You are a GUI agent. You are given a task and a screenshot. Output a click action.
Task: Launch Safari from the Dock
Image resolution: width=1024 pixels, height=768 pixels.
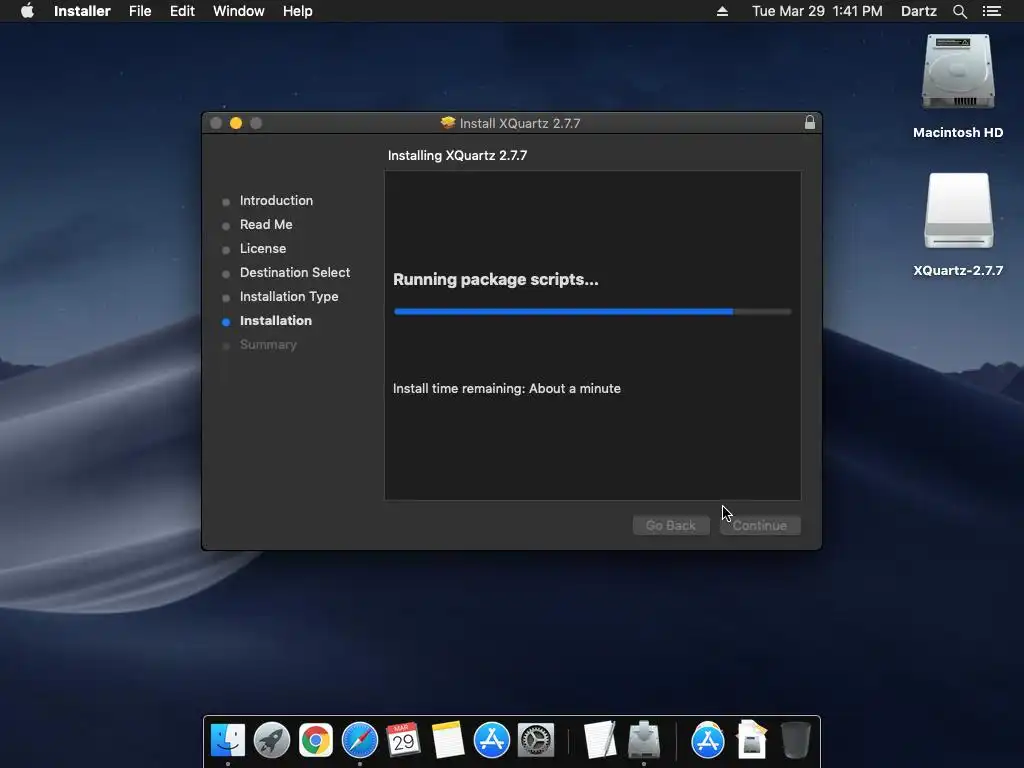(x=360, y=741)
